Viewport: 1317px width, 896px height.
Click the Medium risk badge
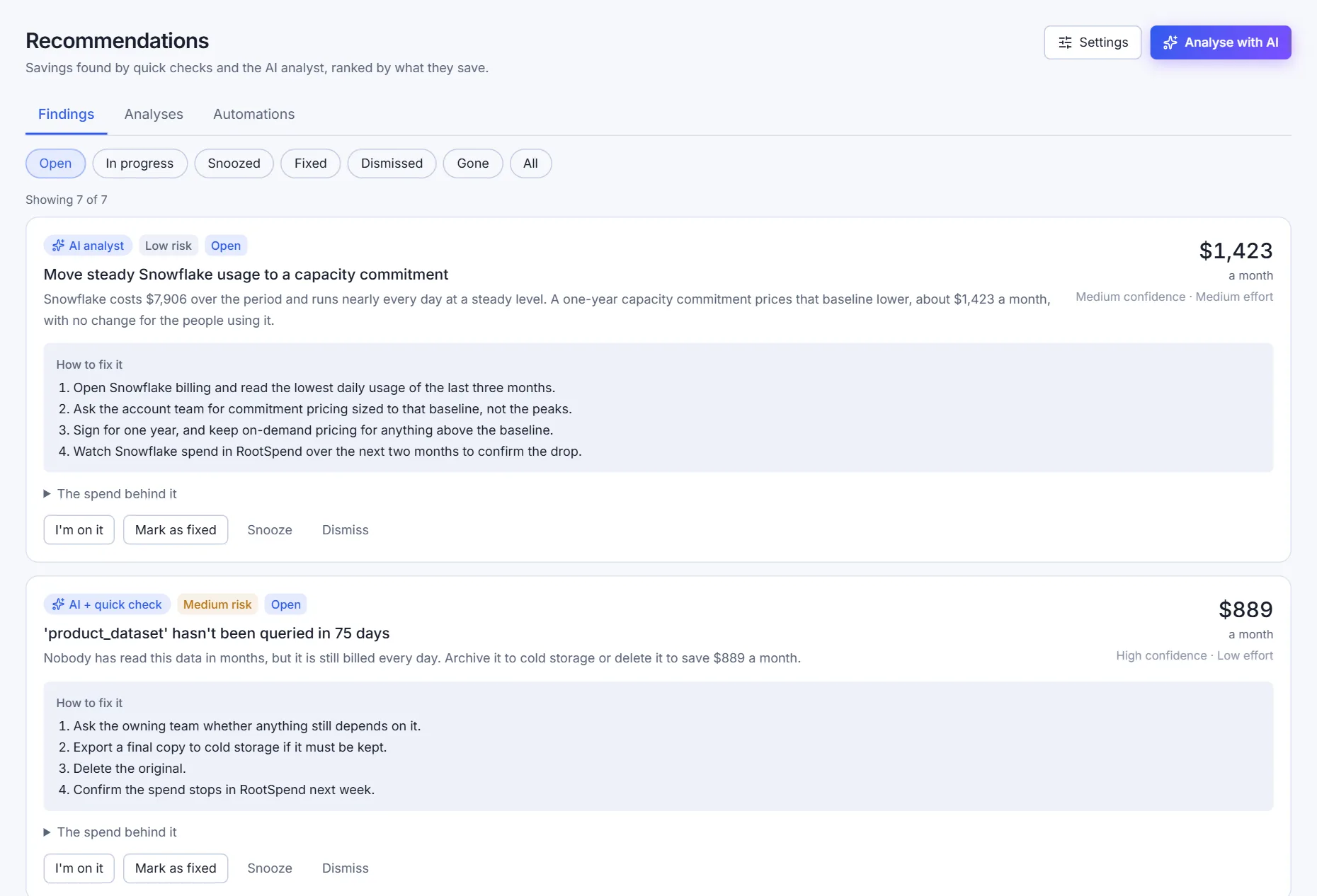point(217,604)
